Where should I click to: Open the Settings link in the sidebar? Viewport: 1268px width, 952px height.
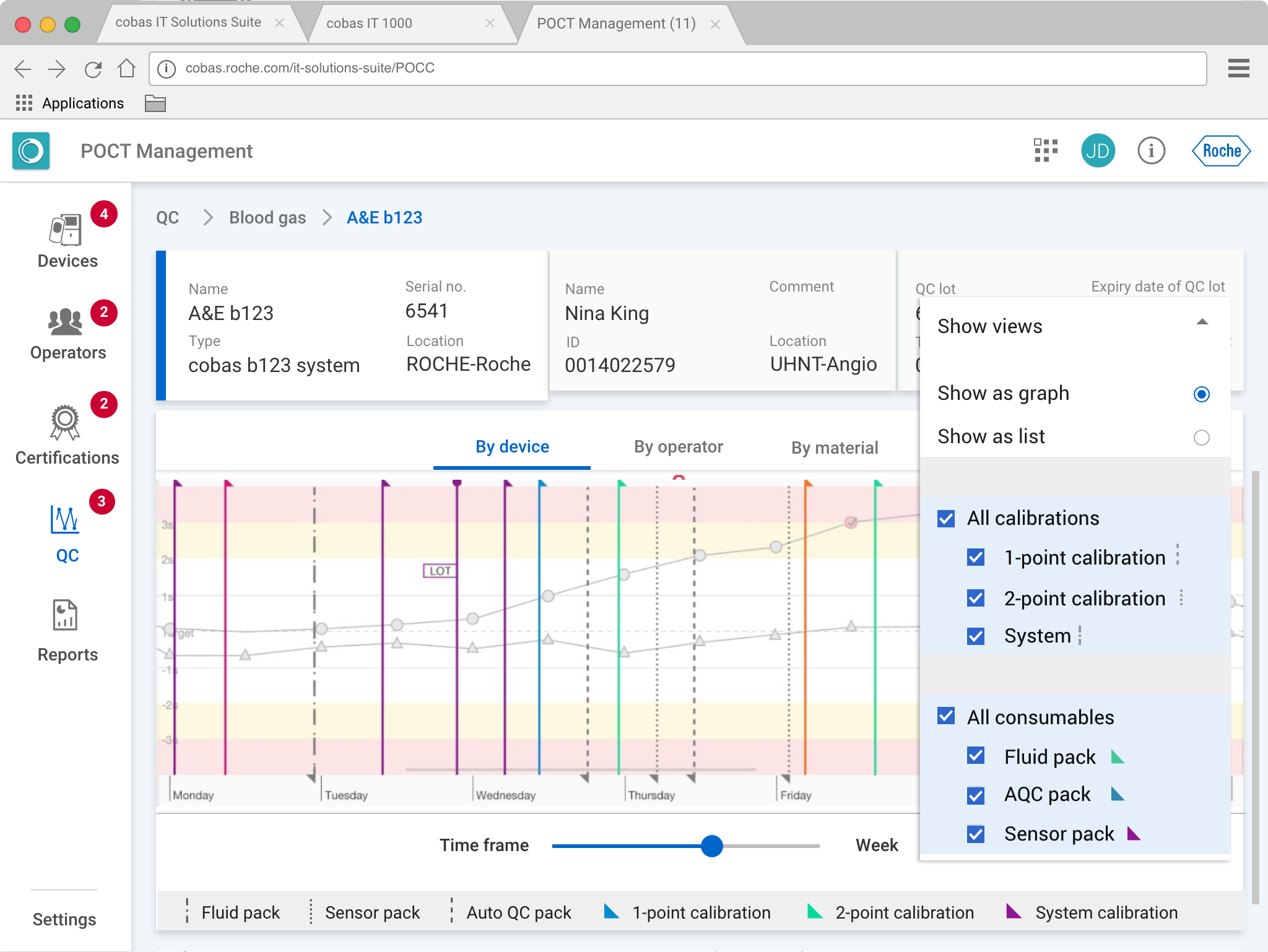[x=64, y=919]
